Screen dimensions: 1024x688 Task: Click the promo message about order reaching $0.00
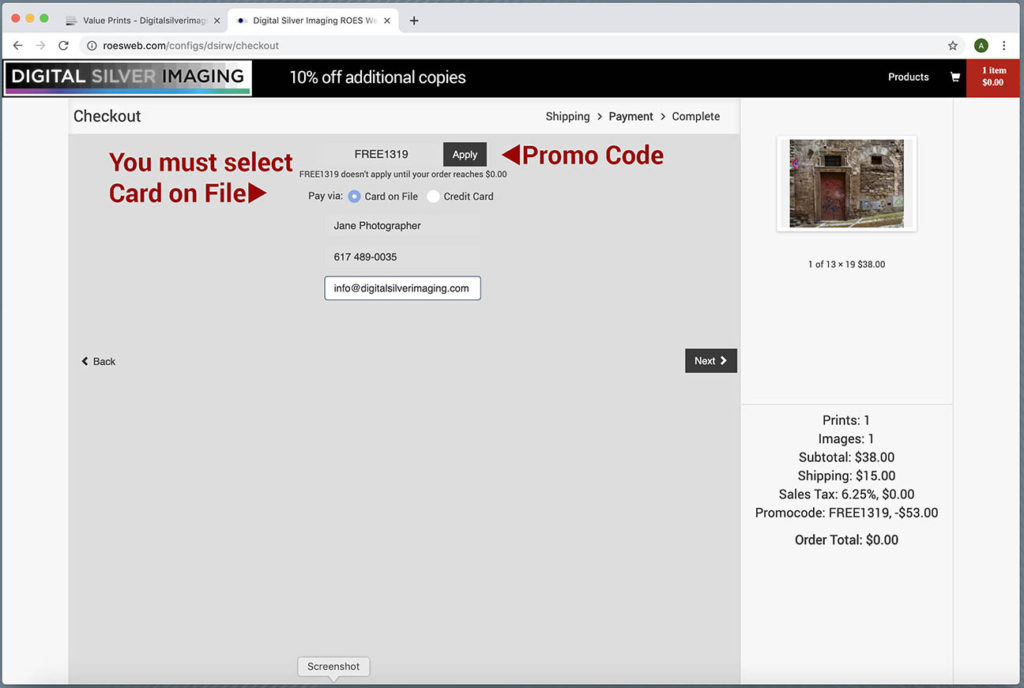click(x=403, y=174)
